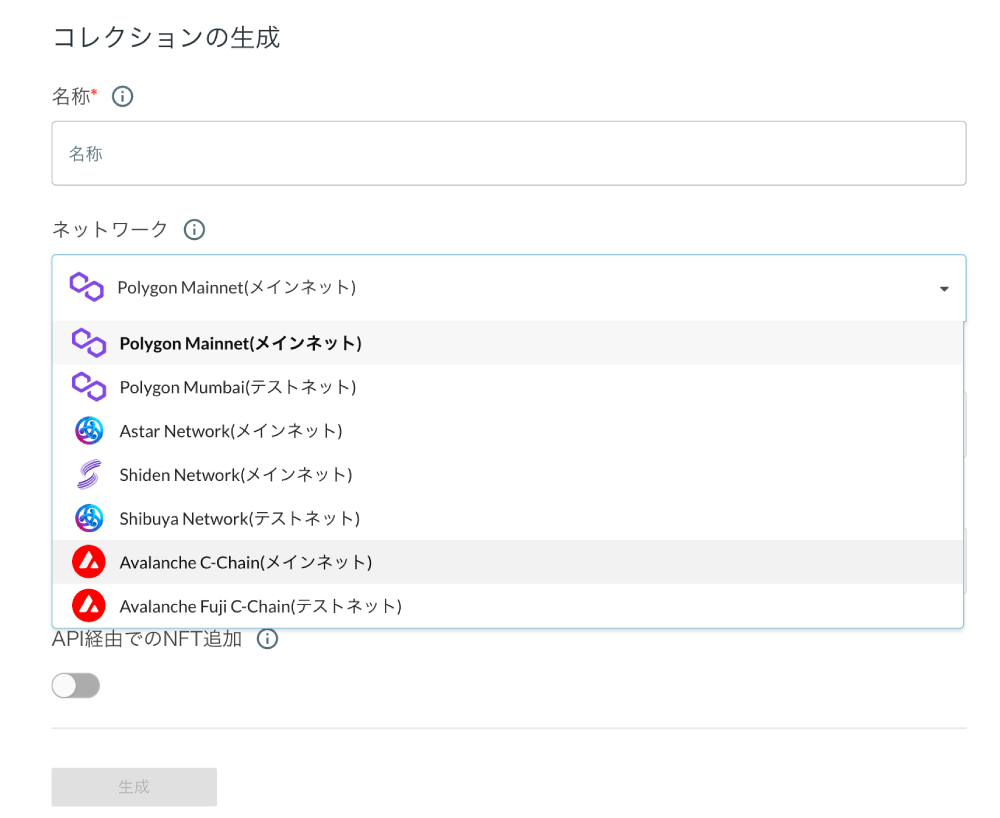Screen dimensions: 1000x818
Task: Collapse the open network dropdown list
Action: (x=943, y=289)
